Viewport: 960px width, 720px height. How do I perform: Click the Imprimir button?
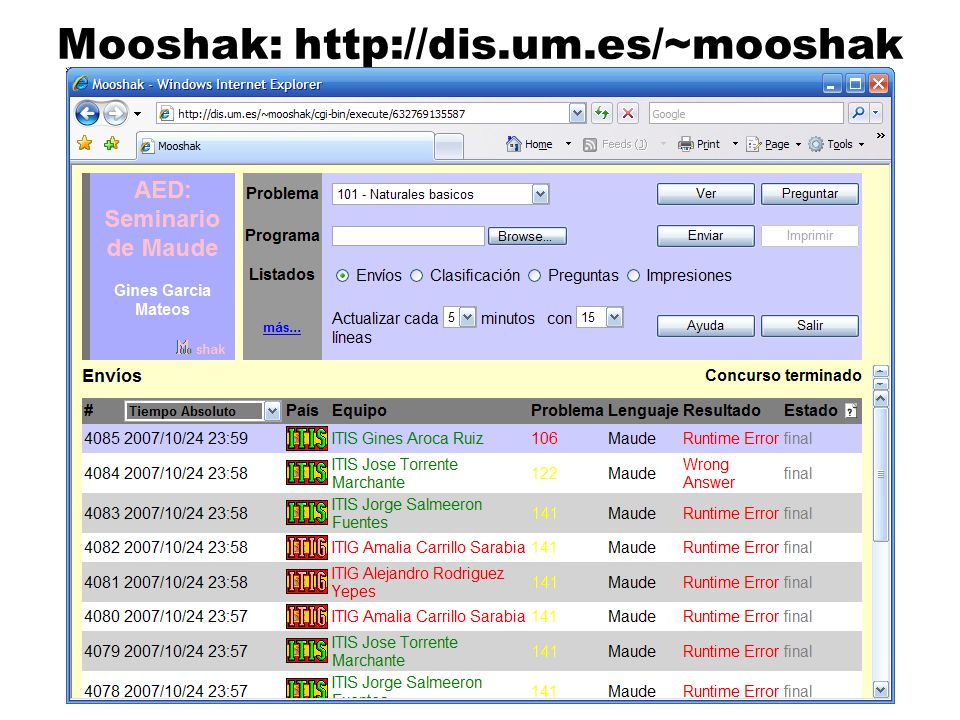809,236
